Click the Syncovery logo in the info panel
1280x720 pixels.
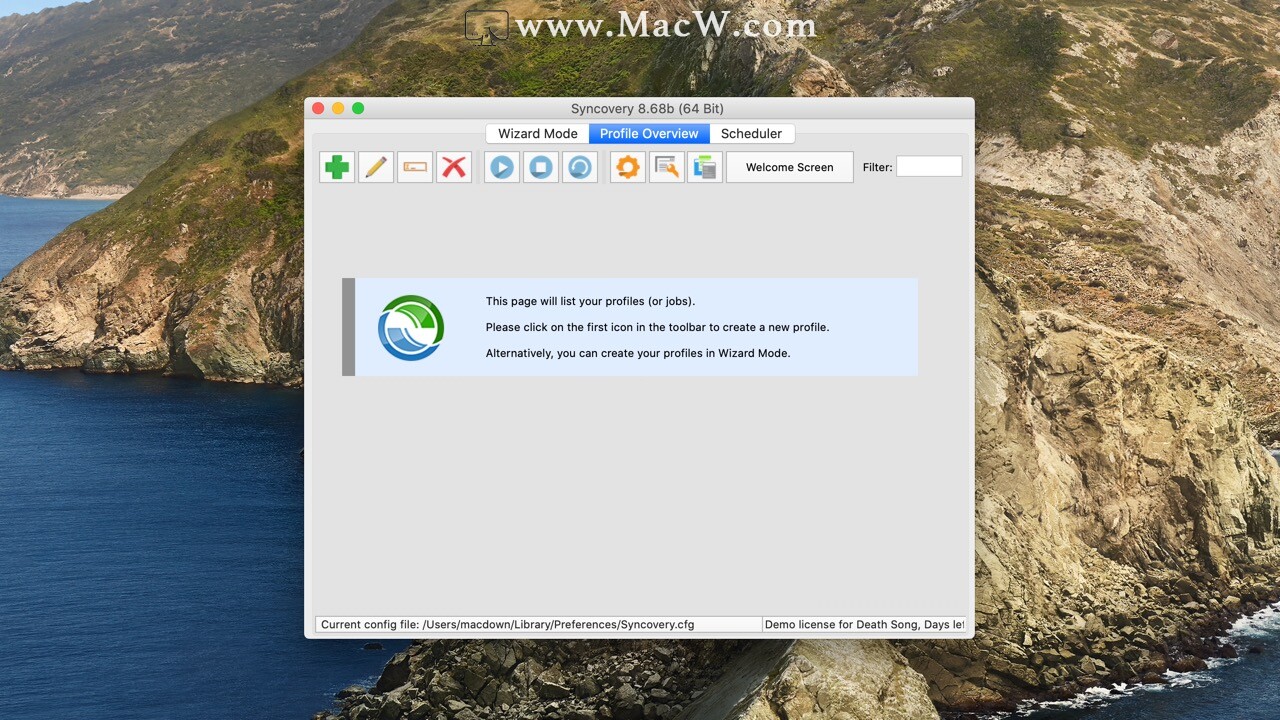[411, 327]
